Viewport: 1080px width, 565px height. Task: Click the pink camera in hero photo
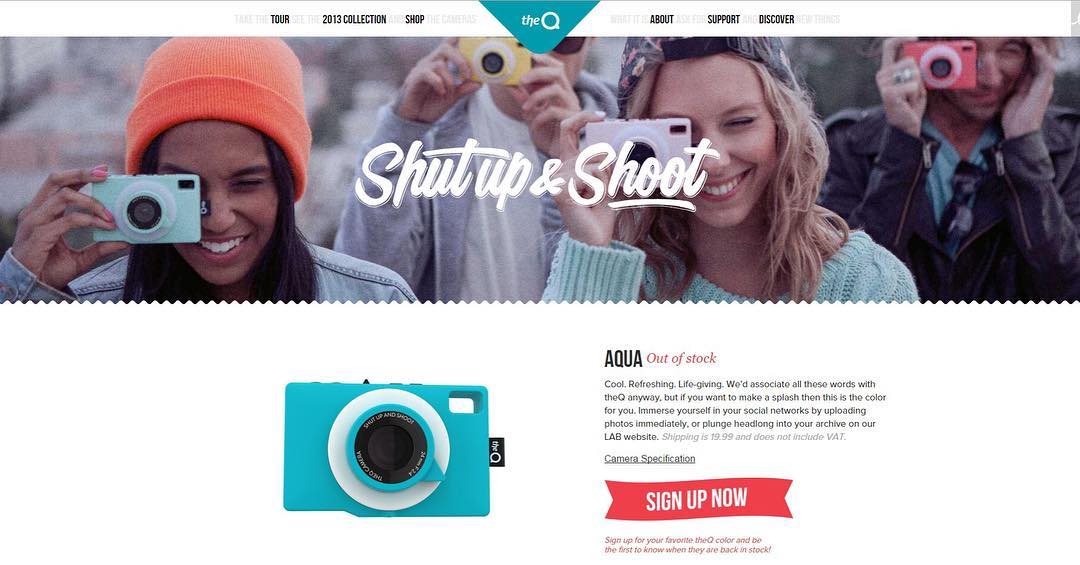(940, 65)
